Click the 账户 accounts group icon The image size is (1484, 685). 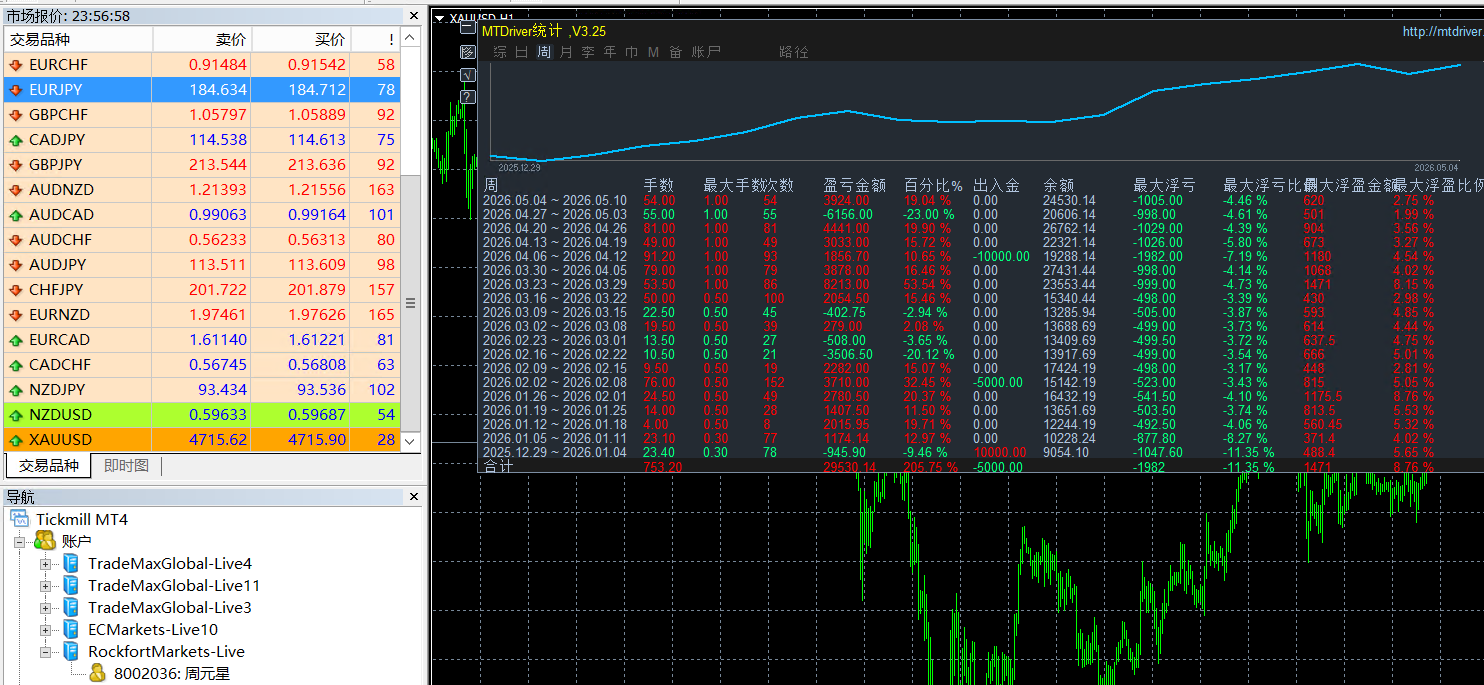pyautogui.click(x=45, y=541)
